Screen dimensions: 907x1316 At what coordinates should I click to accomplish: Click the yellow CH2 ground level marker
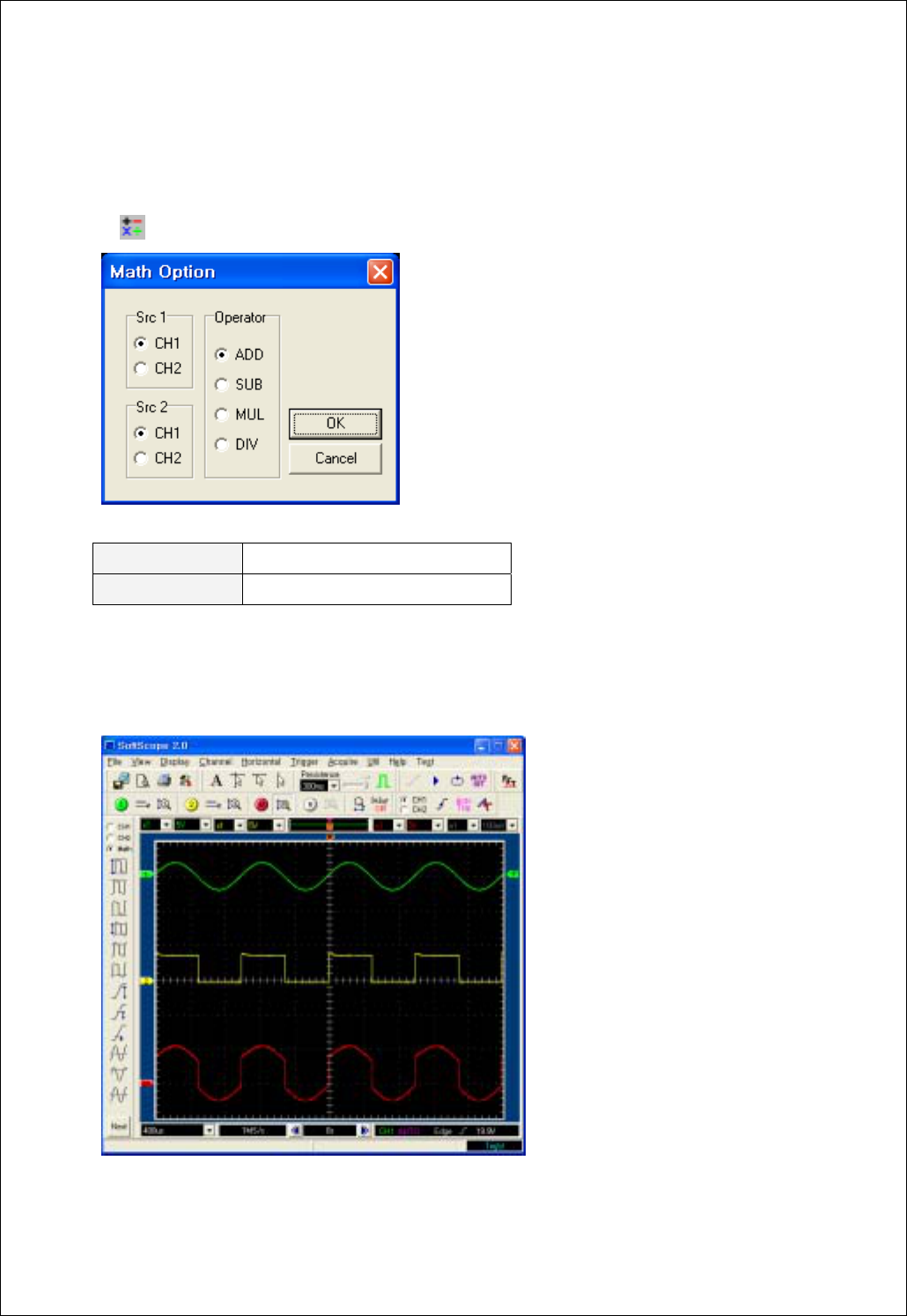pyautogui.click(x=146, y=980)
